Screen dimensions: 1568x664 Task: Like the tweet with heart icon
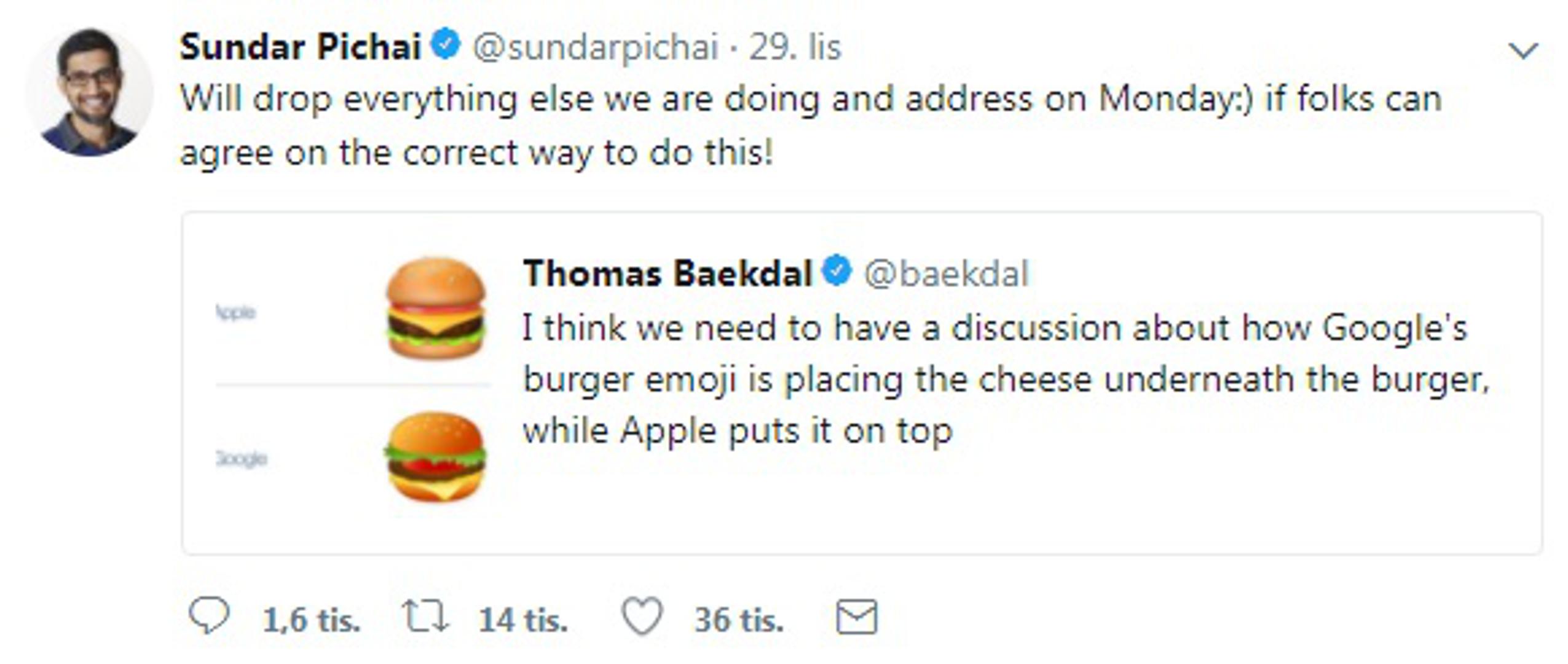(642, 617)
